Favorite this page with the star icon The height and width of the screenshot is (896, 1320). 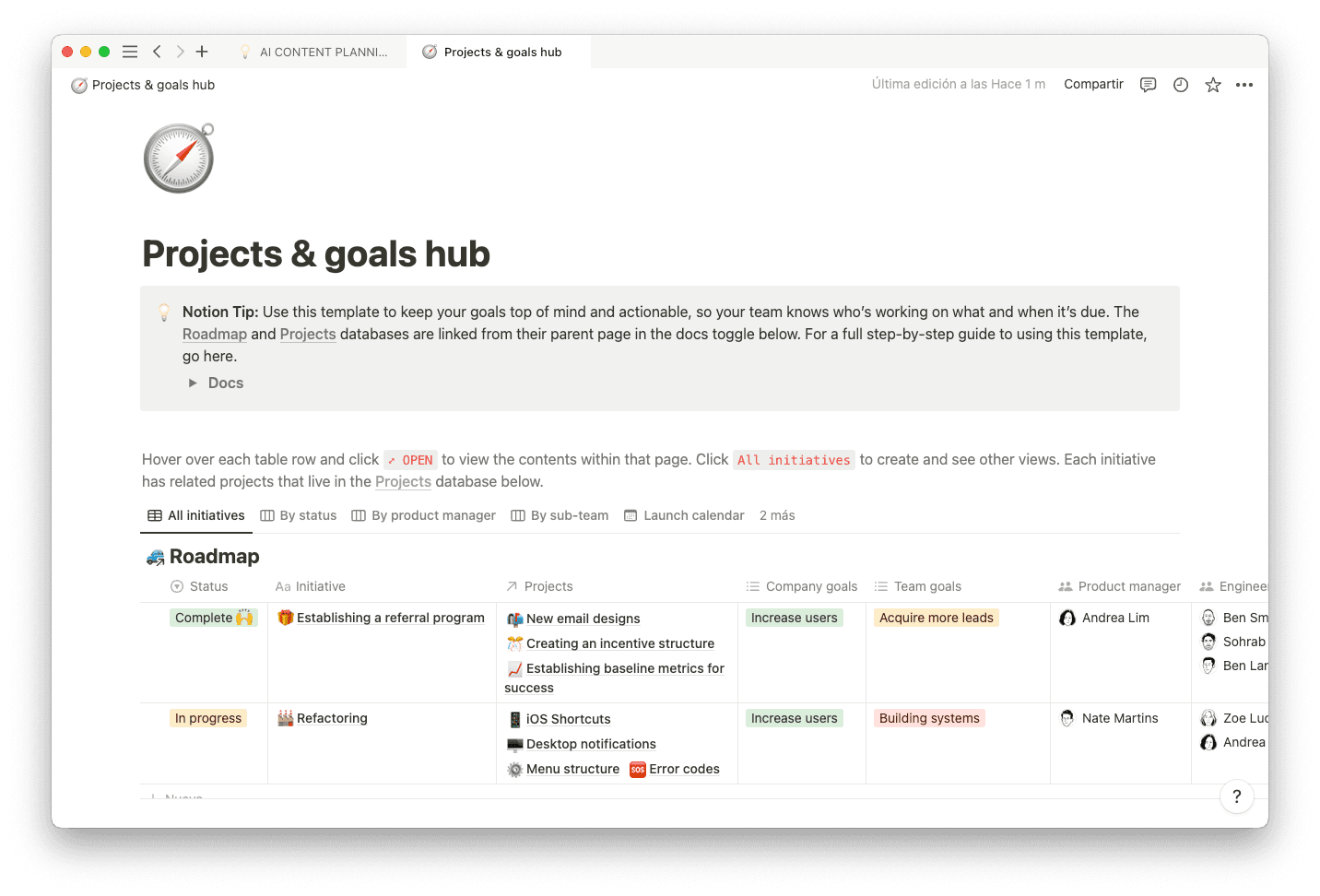1213,85
